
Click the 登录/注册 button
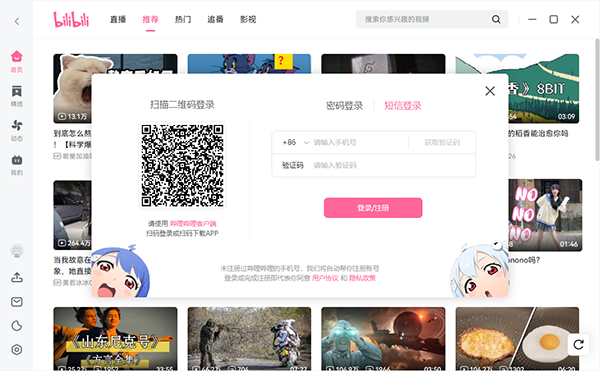click(373, 208)
